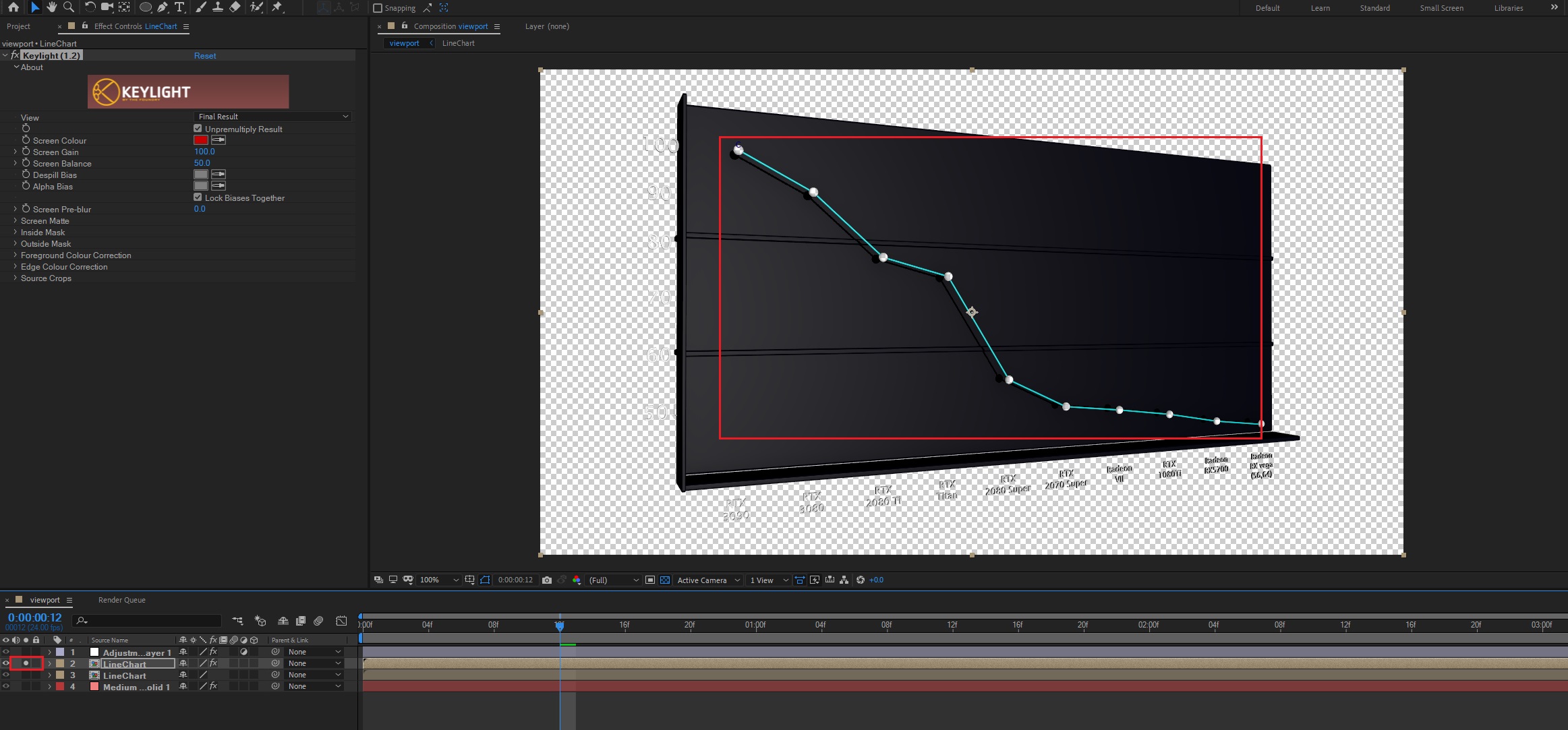Expand the Screen Matte section
Viewport: 1568px width, 730px height.
coord(15,220)
